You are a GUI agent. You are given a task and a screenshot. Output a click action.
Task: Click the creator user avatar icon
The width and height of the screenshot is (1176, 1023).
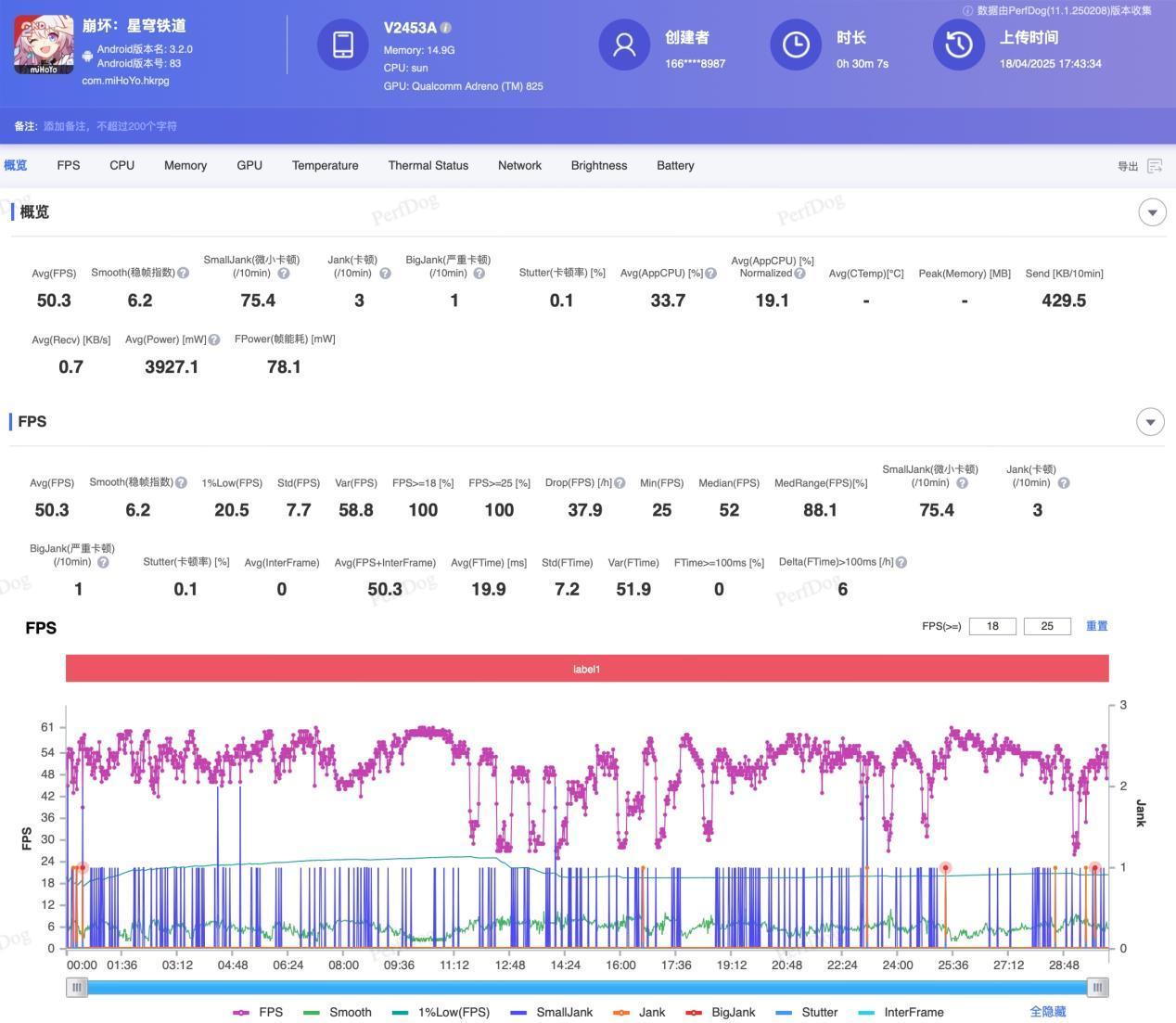(x=624, y=45)
